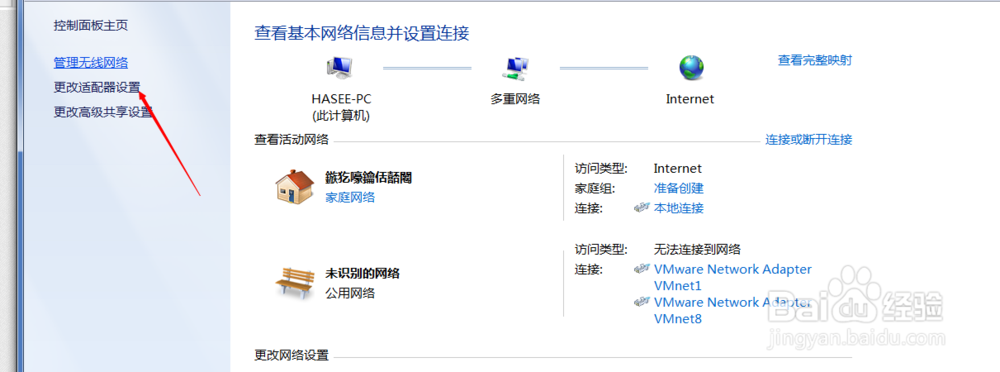Click the HASEE-PC (此计算机) label
1000x372 pixels.
(x=341, y=107)
